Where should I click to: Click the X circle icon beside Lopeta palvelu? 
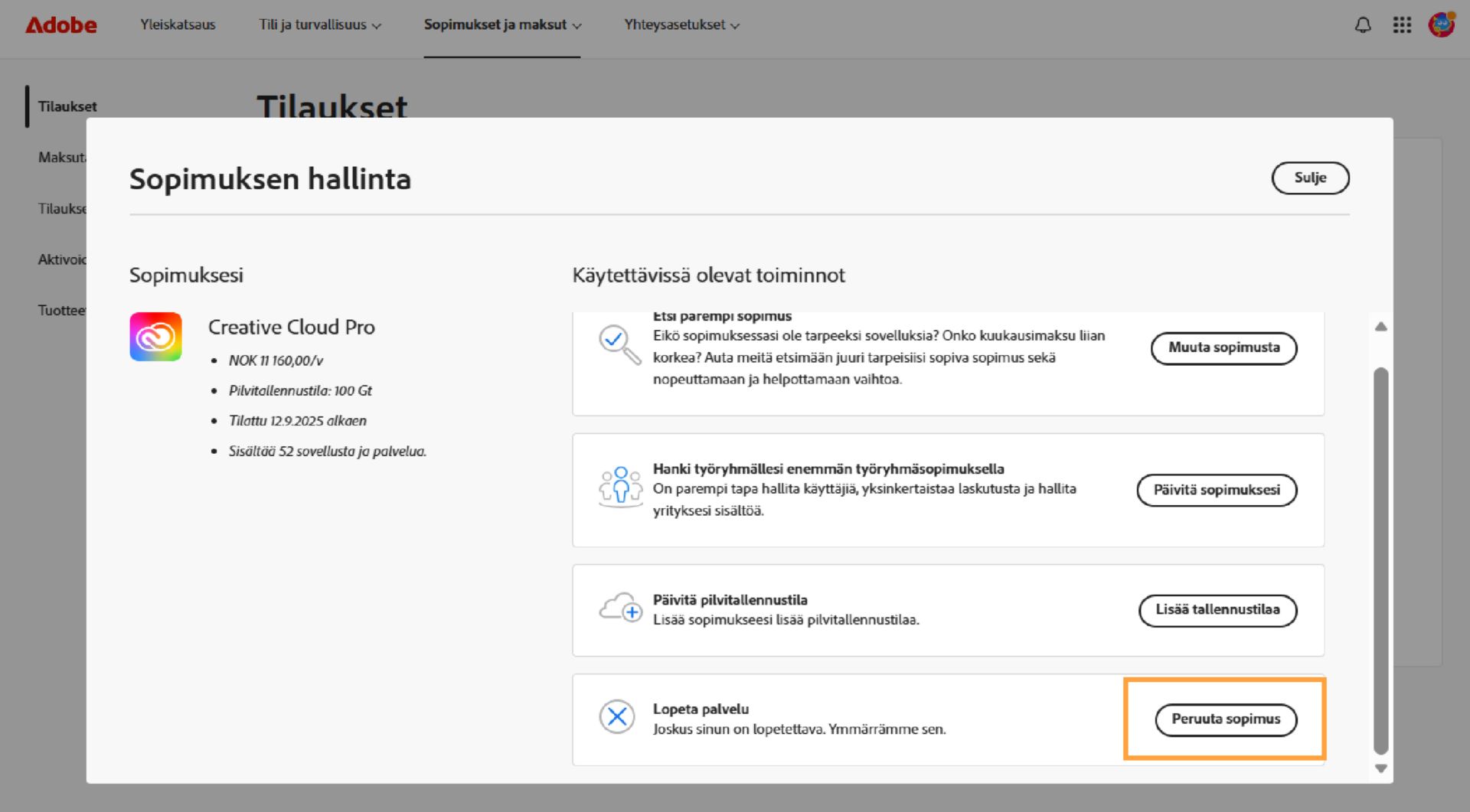(x=617, y=718)
